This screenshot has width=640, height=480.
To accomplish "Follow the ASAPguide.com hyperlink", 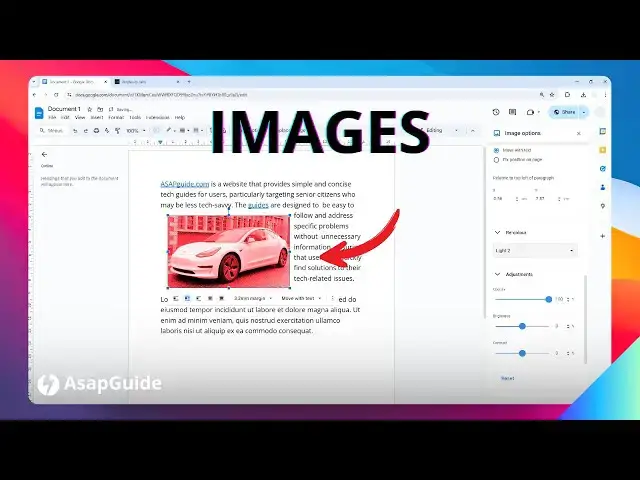I will point(184,184).
